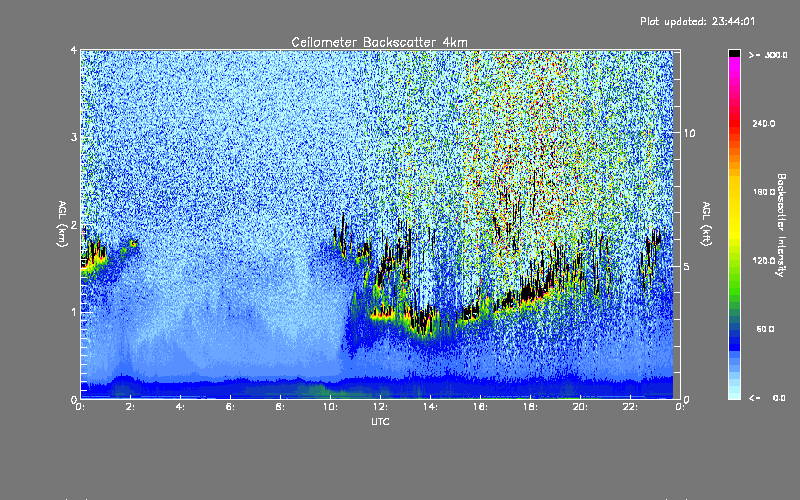Screen dimensions: 800x500
Task: Click the black top of the colorbar
Action: click(734, 53)
